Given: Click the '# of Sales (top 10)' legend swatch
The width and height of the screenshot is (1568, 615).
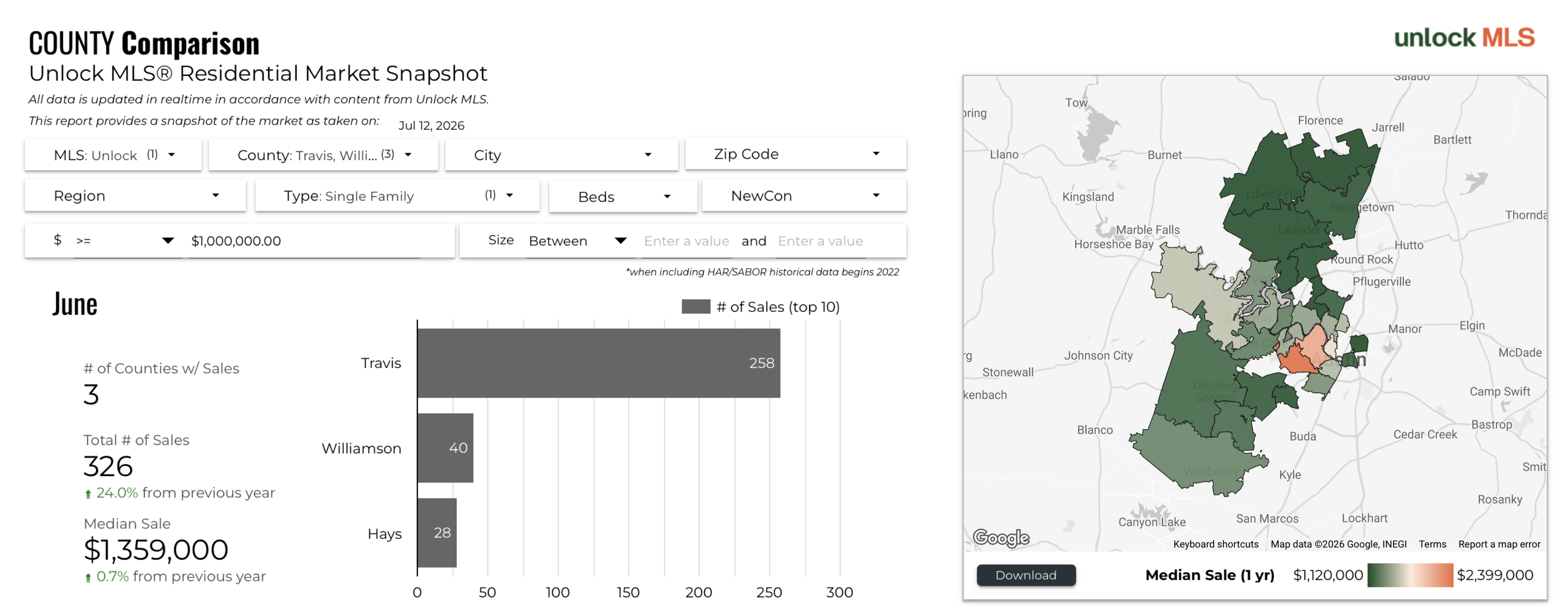Looking at the screenshot, I should 696,307.
